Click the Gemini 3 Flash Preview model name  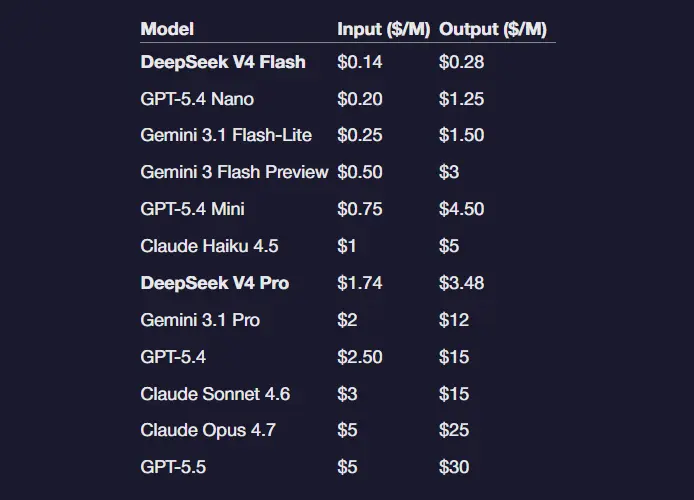click(x=234, y=172)
